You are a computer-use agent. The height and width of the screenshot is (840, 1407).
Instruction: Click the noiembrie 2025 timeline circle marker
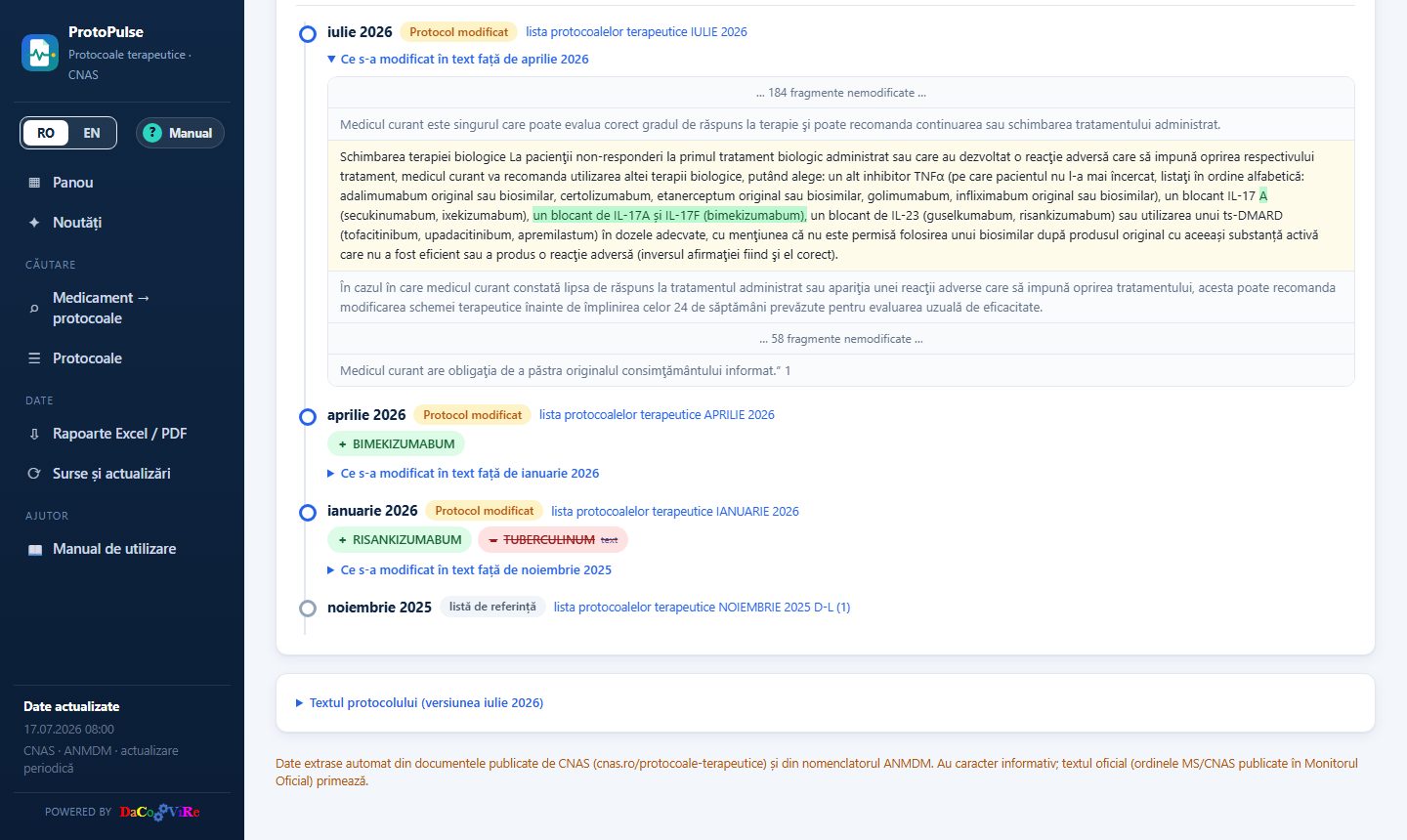pyautogui.click(x=308, y=609)
